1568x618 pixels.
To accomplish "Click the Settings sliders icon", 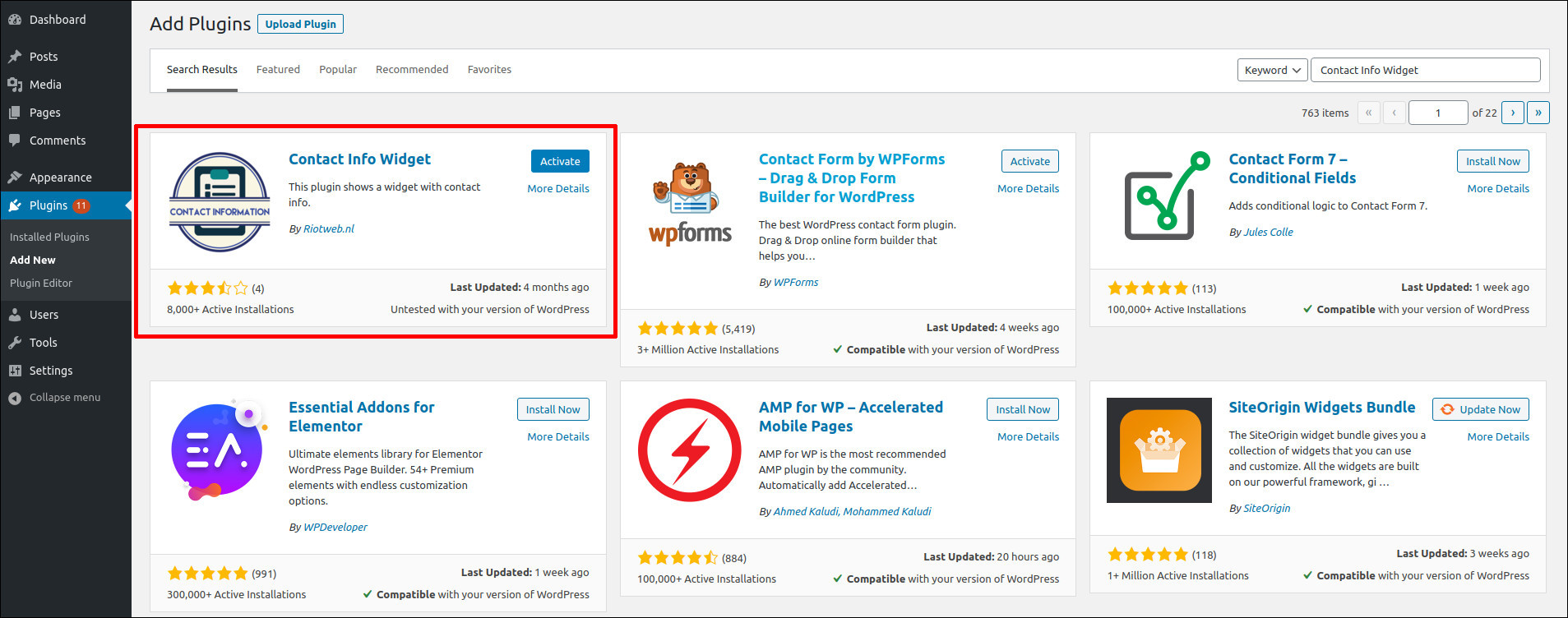I will [15, 371].
